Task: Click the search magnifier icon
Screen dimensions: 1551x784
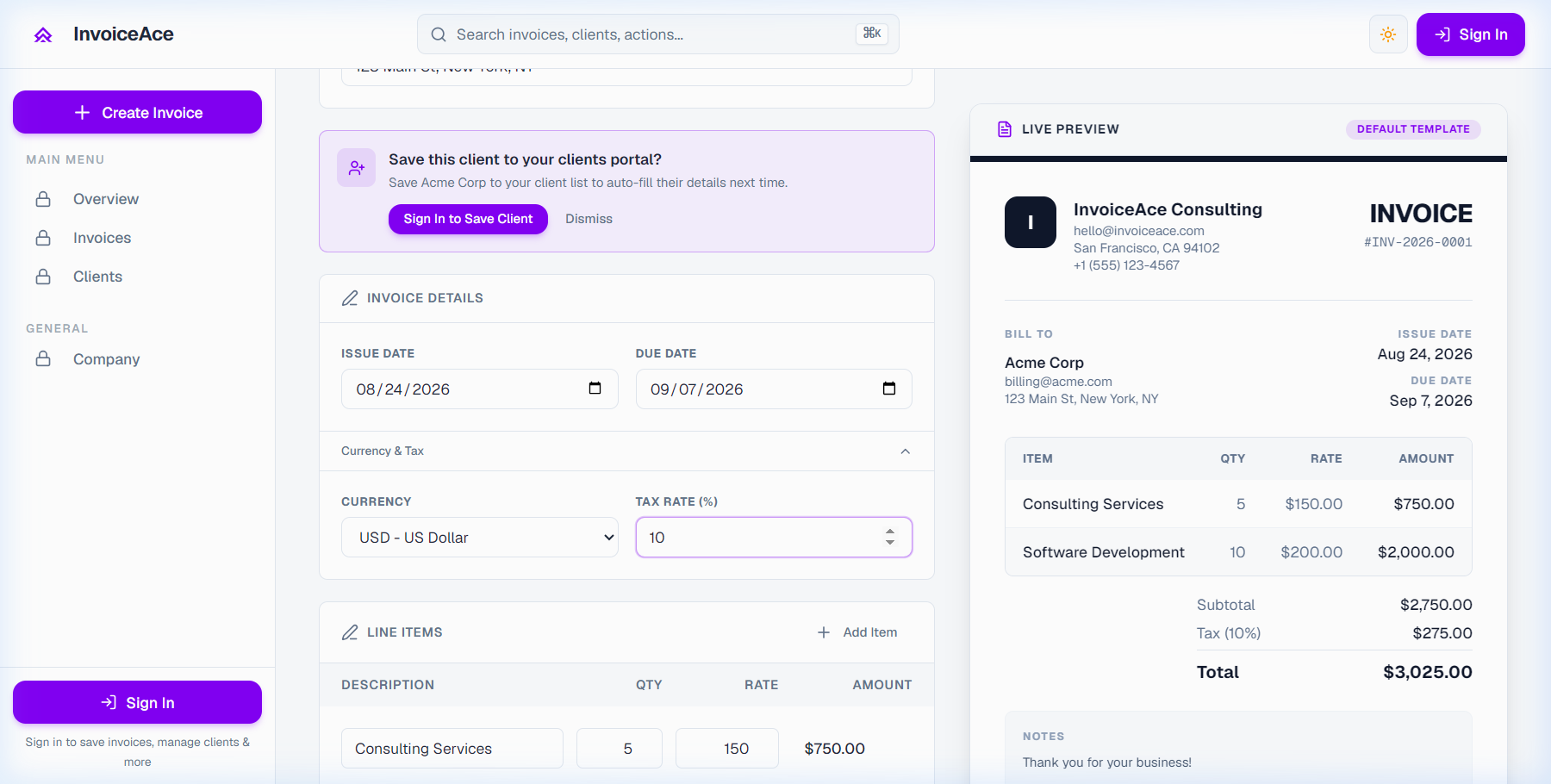Action: pos(439,34)
